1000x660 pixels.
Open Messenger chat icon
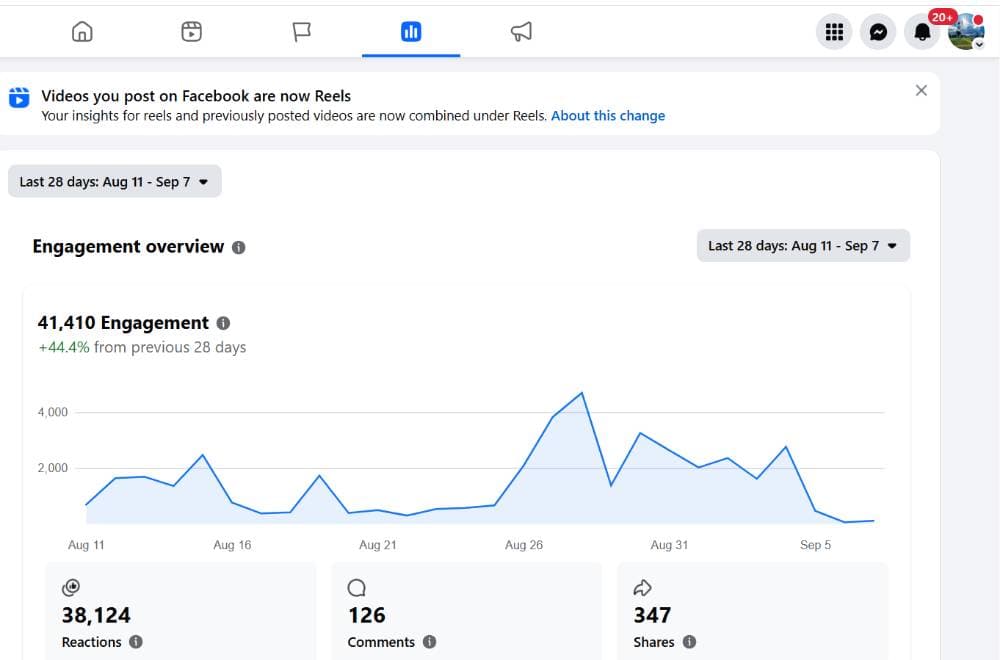pyautogui.click(x=878, y=32)
